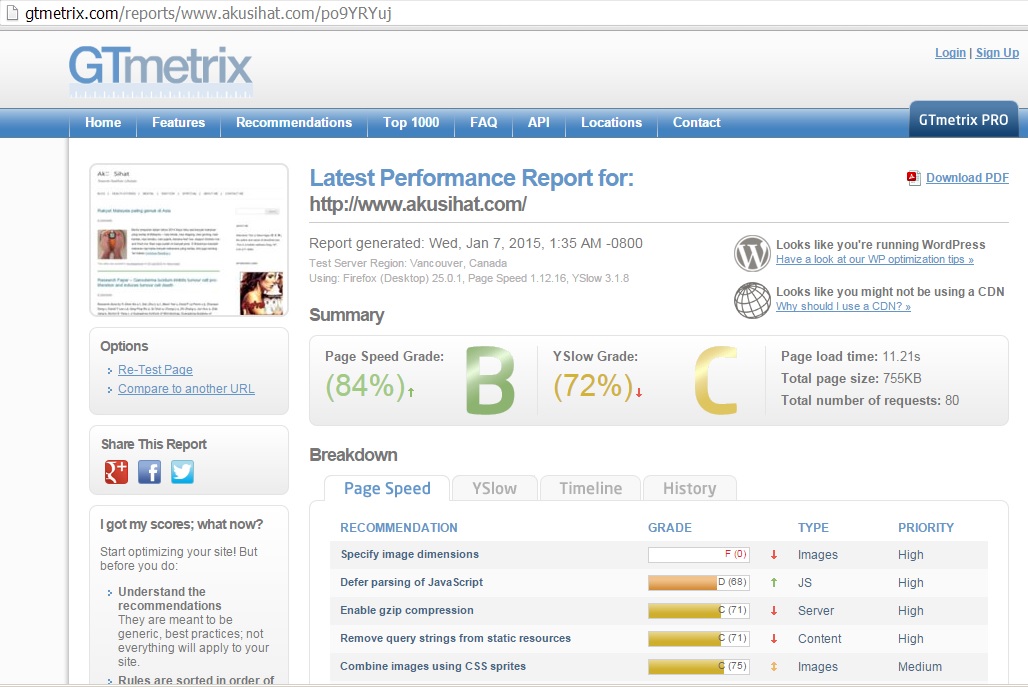Share report on Facebook
The height and width of the screenshot is (687, 1028).
click(149, 471)
